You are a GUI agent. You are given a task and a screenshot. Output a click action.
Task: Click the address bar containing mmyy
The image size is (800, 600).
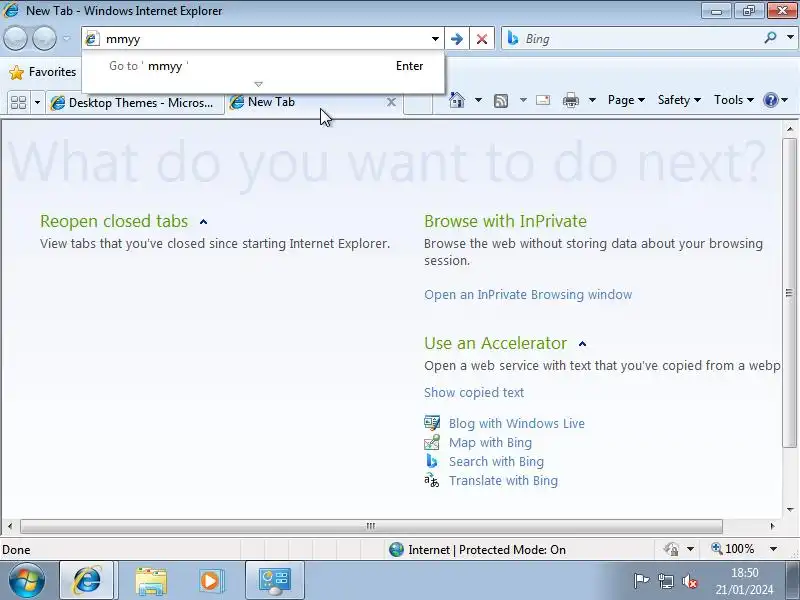[x=265, y=39]
